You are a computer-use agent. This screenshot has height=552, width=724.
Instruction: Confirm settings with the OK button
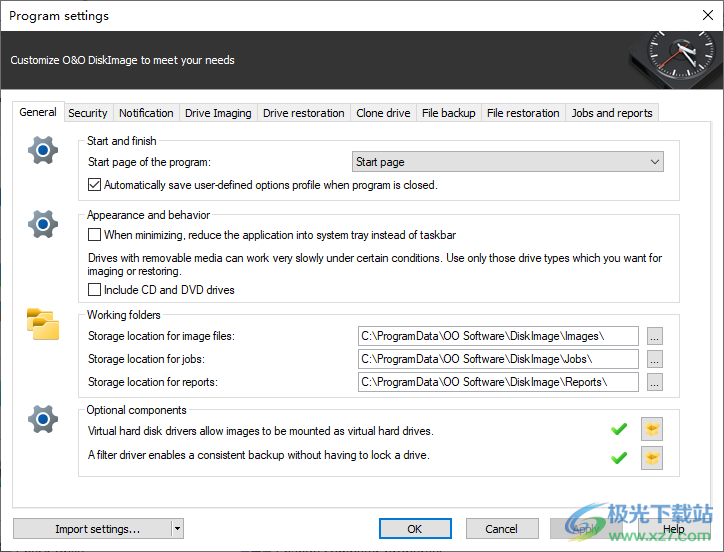415,528
